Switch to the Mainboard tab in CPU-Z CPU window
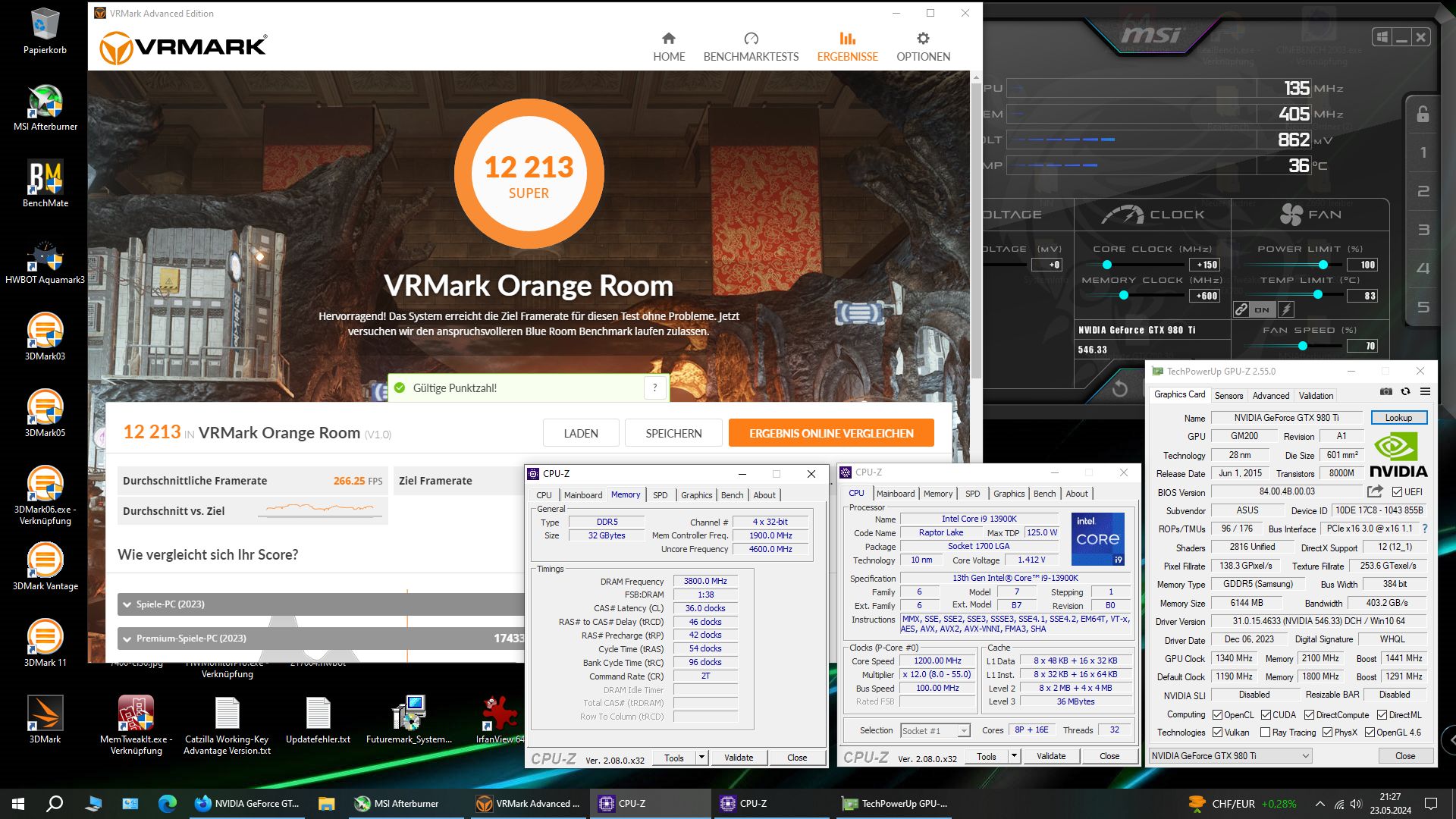The height and width of the screenshot is (819, 1456). pyautogui.click(x=896, y=493)
